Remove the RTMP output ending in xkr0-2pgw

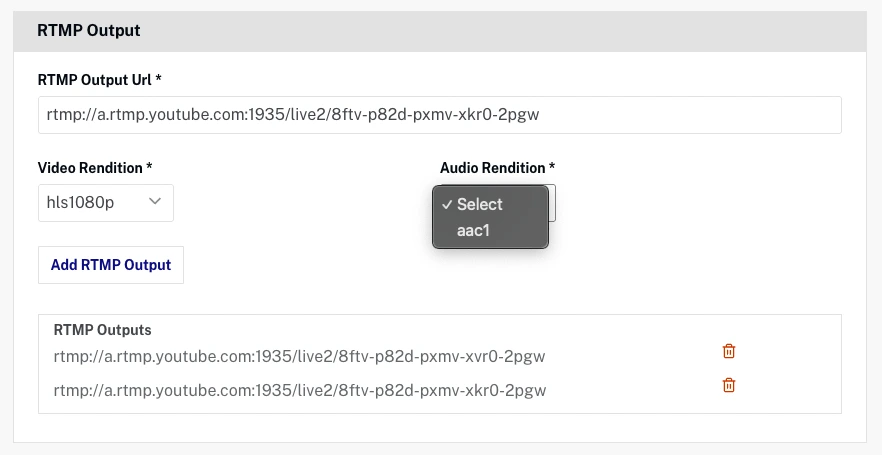[x=729, y=385]
